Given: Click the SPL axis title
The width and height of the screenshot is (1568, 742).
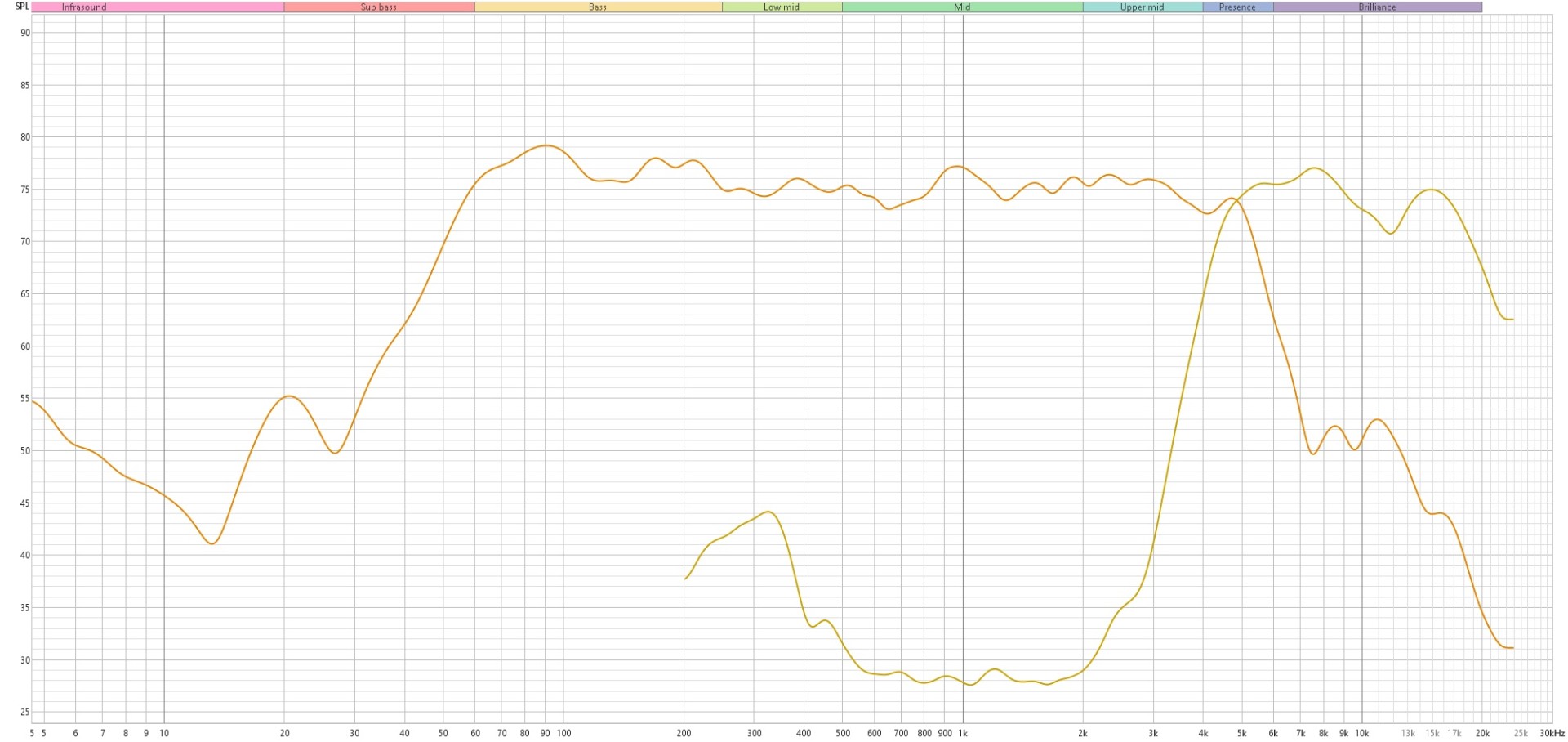Looking at the screenshot, I should (x=22, y=7).
